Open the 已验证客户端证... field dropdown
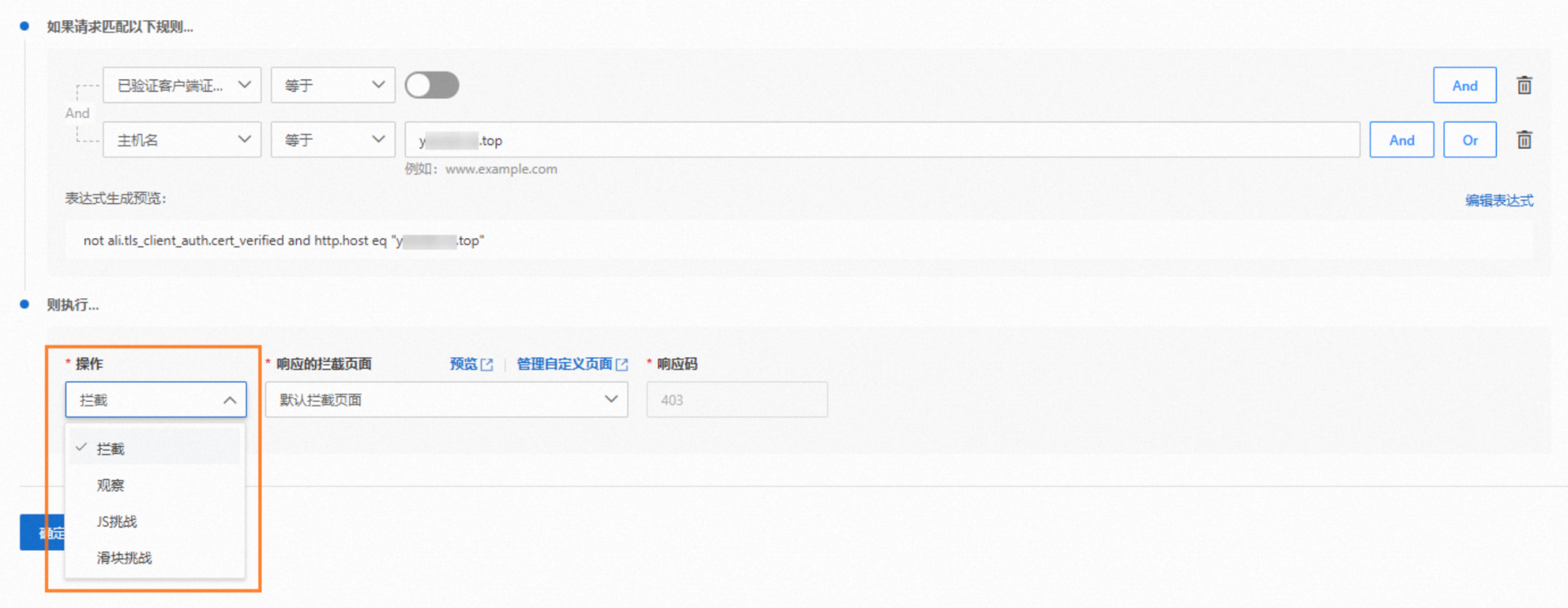The image size is (1568, 608). click(x=182, y=85)
